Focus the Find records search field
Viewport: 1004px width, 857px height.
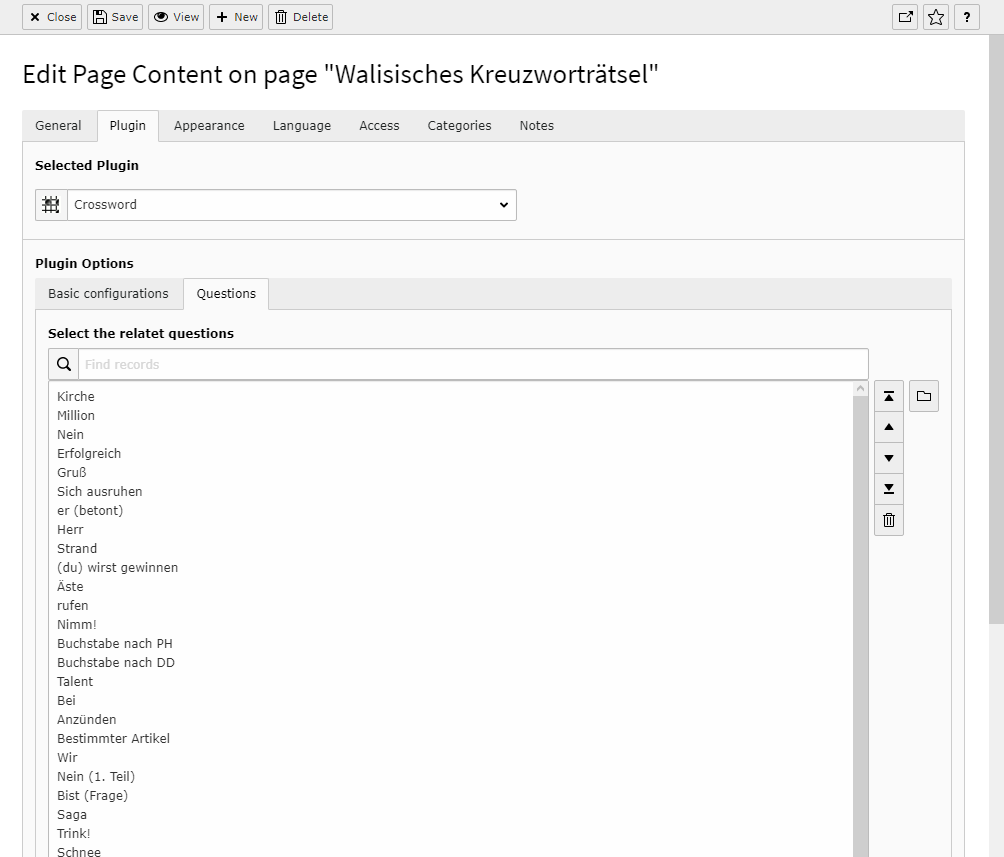[x=473, y=364]
